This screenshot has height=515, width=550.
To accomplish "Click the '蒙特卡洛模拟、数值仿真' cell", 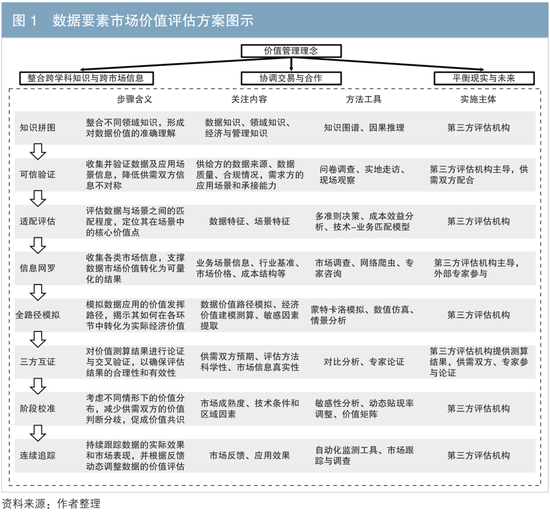I will 363,315.
